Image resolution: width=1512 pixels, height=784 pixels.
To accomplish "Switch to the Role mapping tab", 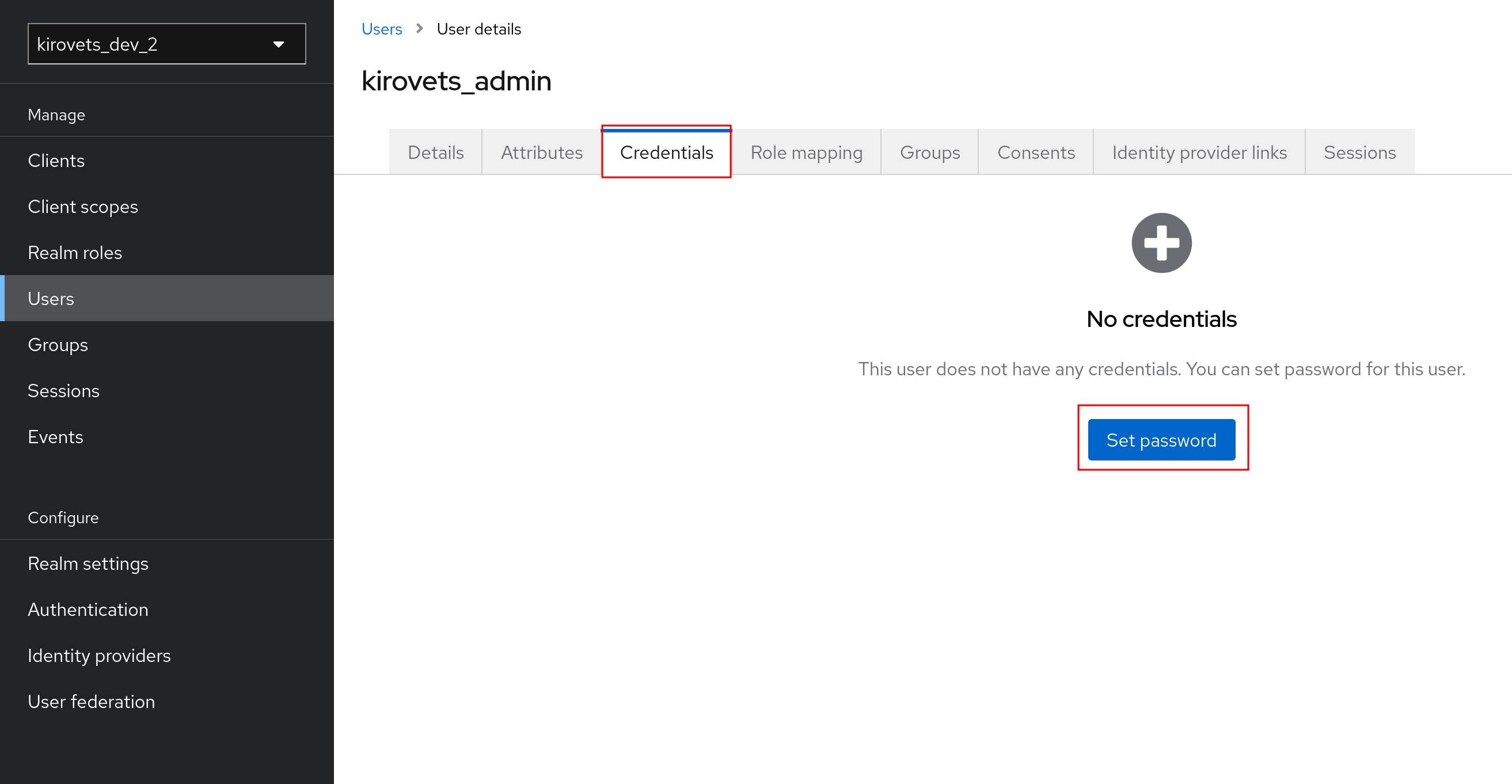I will click(807, 152).
